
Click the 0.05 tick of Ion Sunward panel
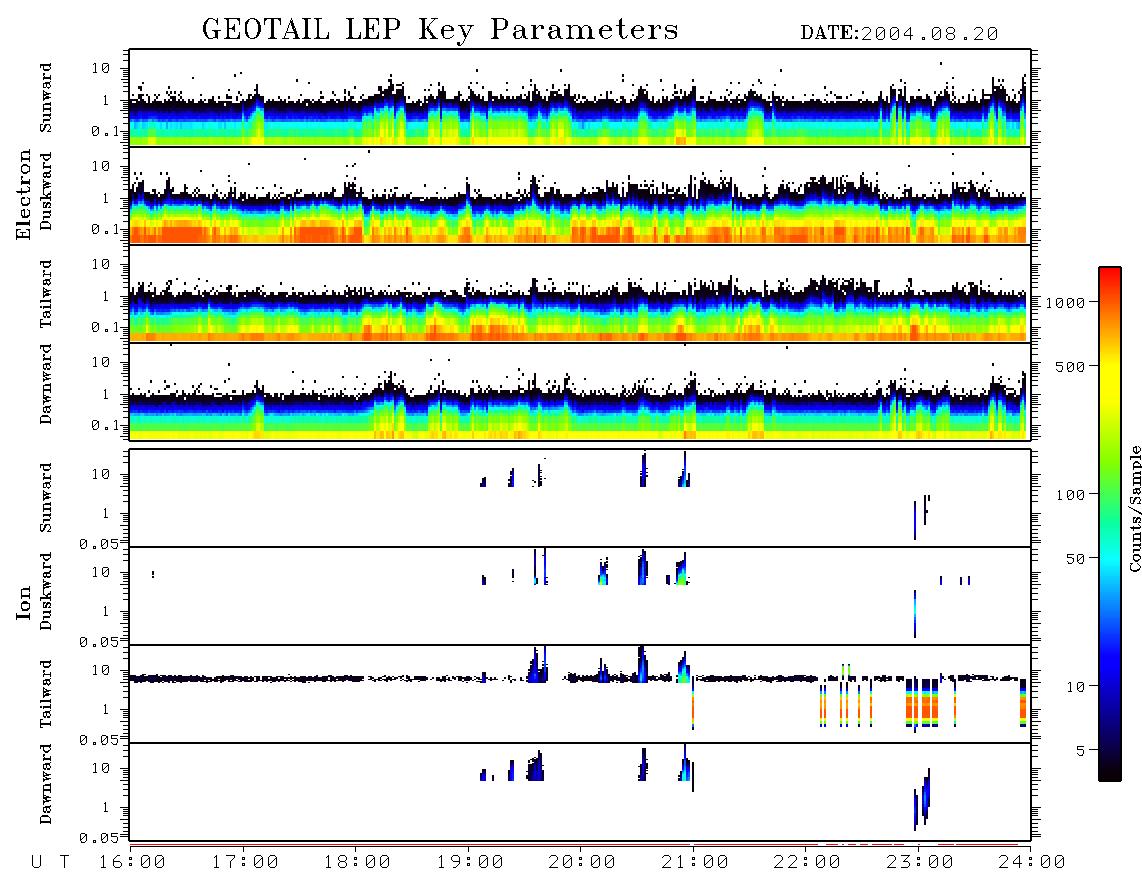[99, 544]
